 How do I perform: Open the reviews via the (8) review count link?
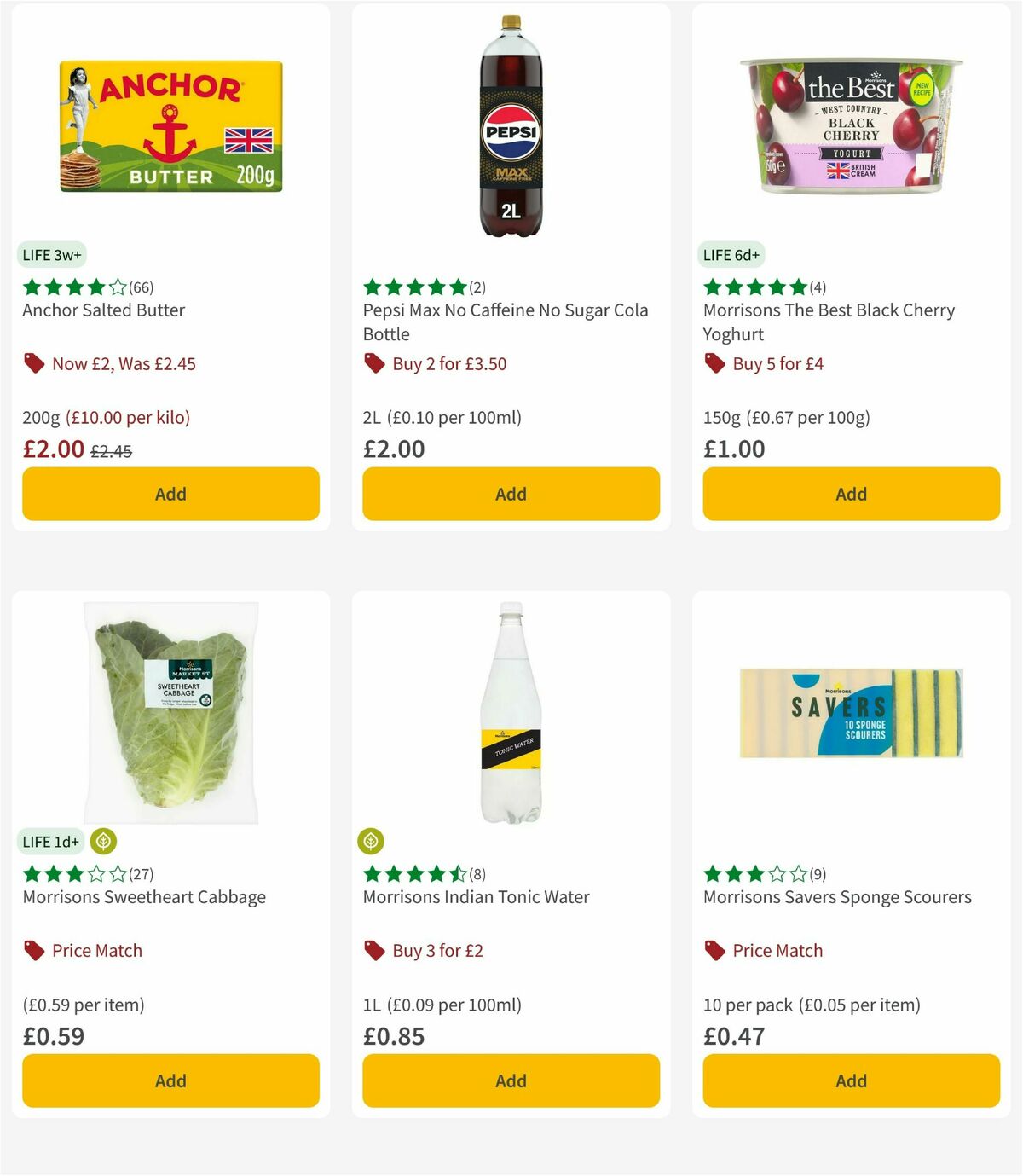pyautogui.click(x=477, y=873)
